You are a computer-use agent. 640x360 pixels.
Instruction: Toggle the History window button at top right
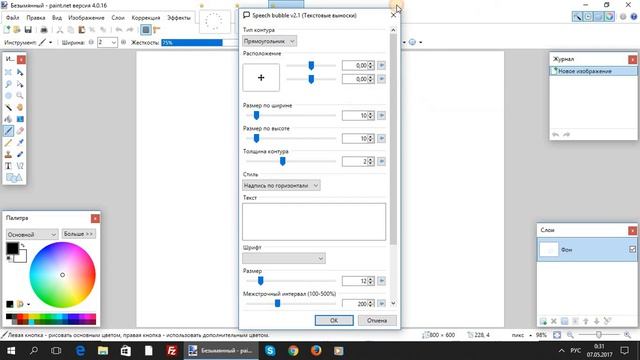tap(588, 17)
